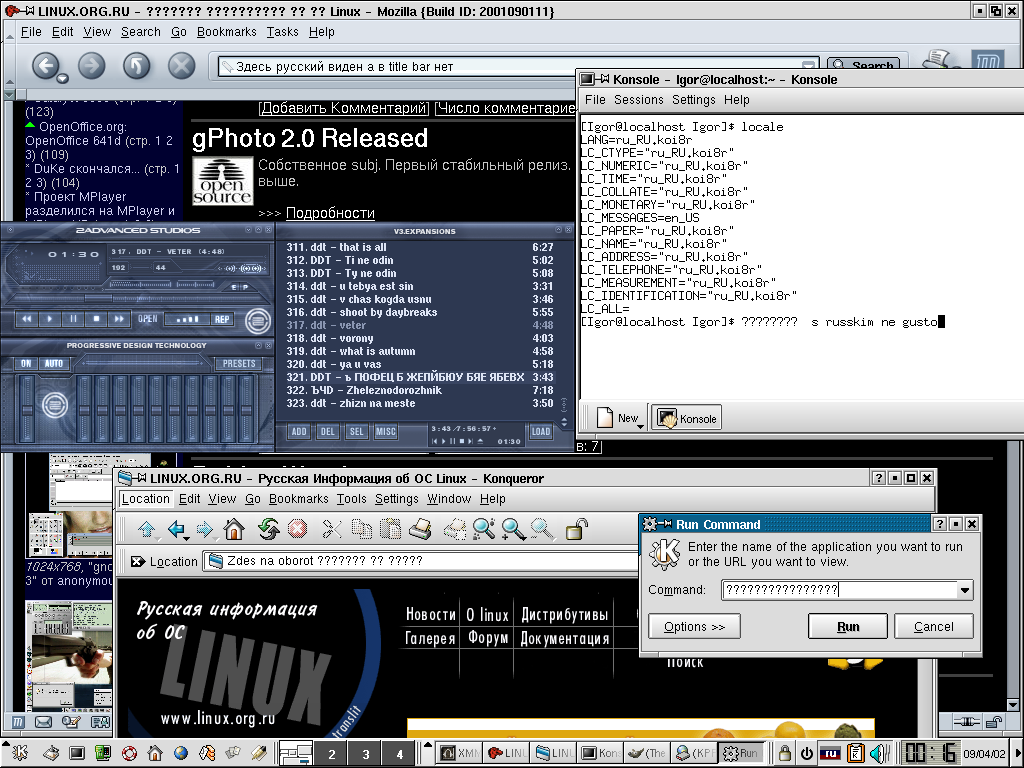1024x768 pixels.
Task: Click Mozilla's round Stop button
Action: [x=181, y=66]
